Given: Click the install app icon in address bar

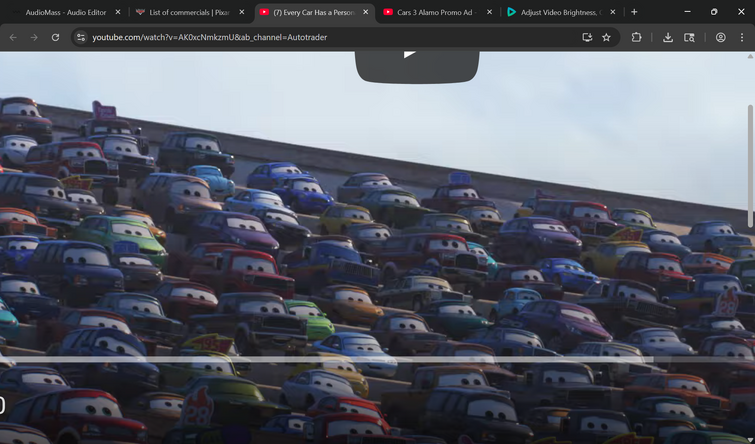Looking at the screenshot, I should (587, 37).
